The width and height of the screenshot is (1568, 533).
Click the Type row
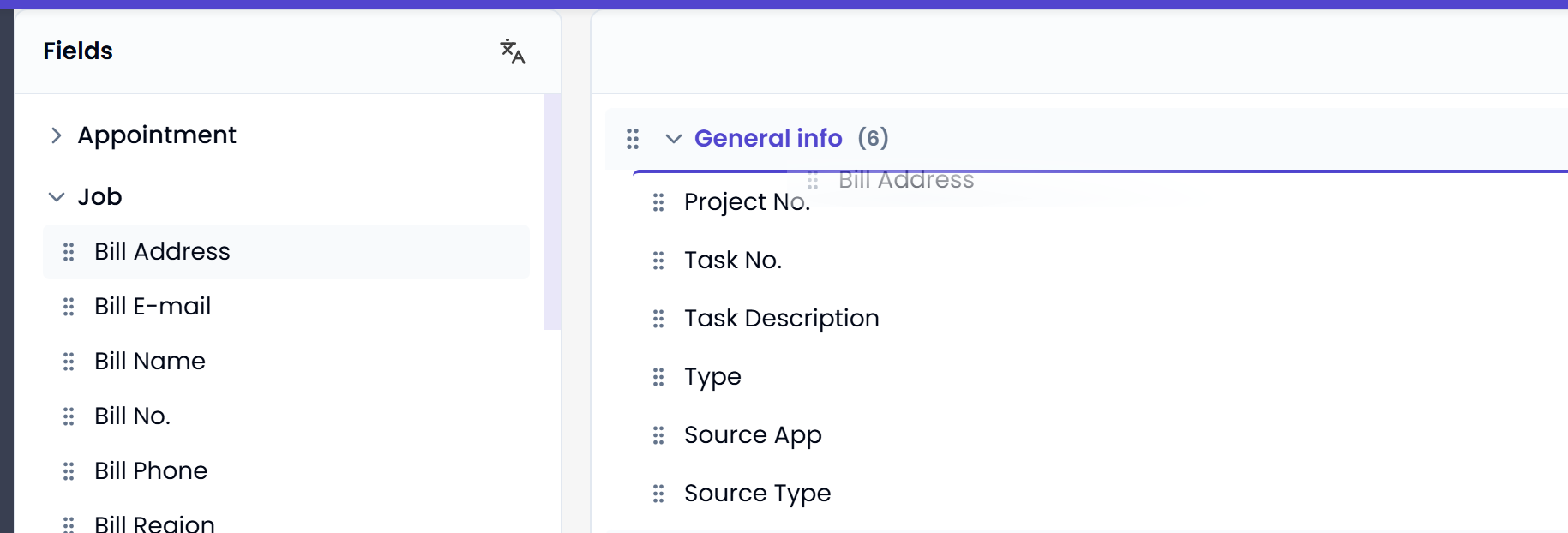[1101, 377]
